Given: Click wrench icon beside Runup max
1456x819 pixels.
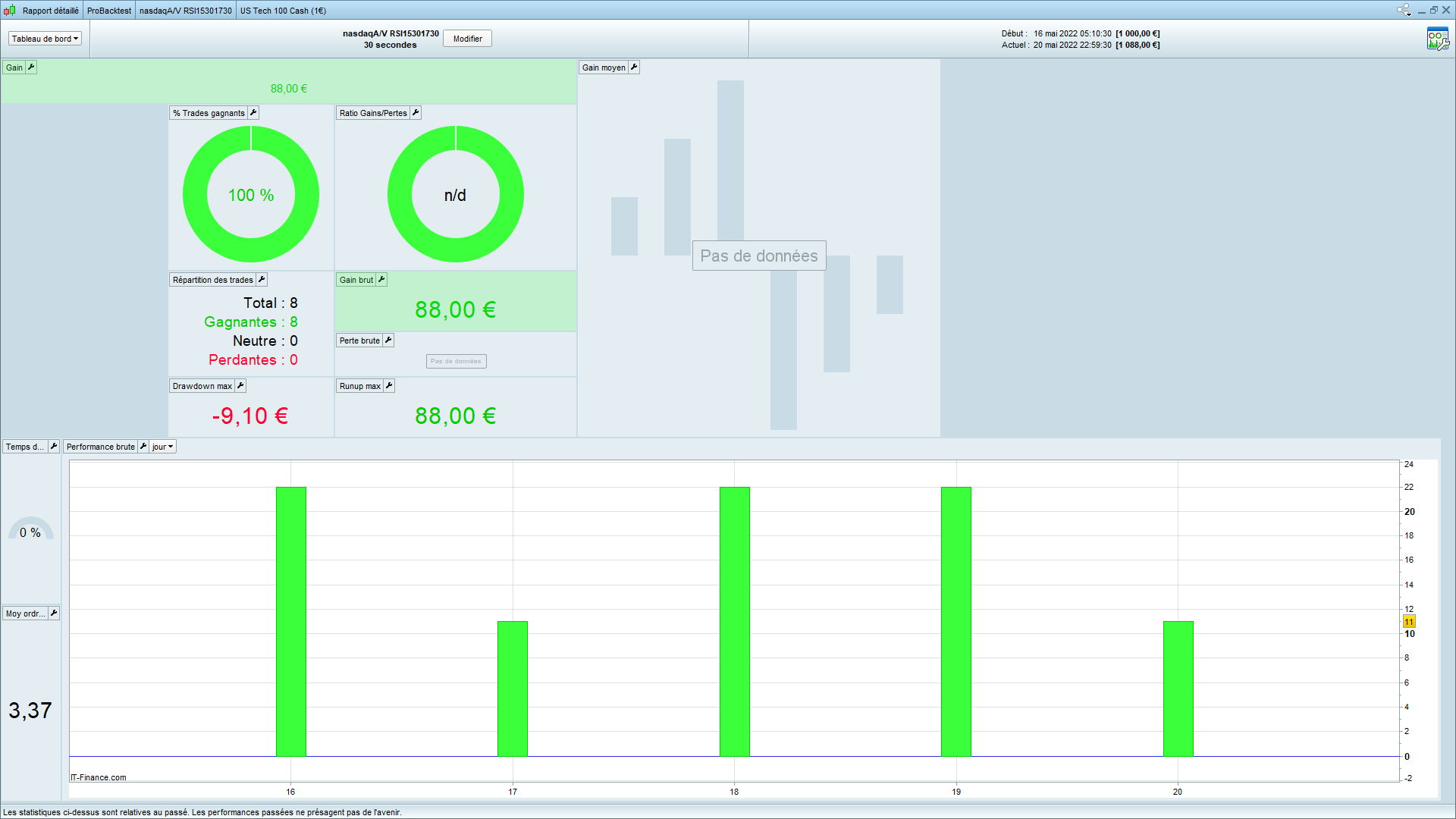Looking at the screenshot, I should click(x=389, y=386).
